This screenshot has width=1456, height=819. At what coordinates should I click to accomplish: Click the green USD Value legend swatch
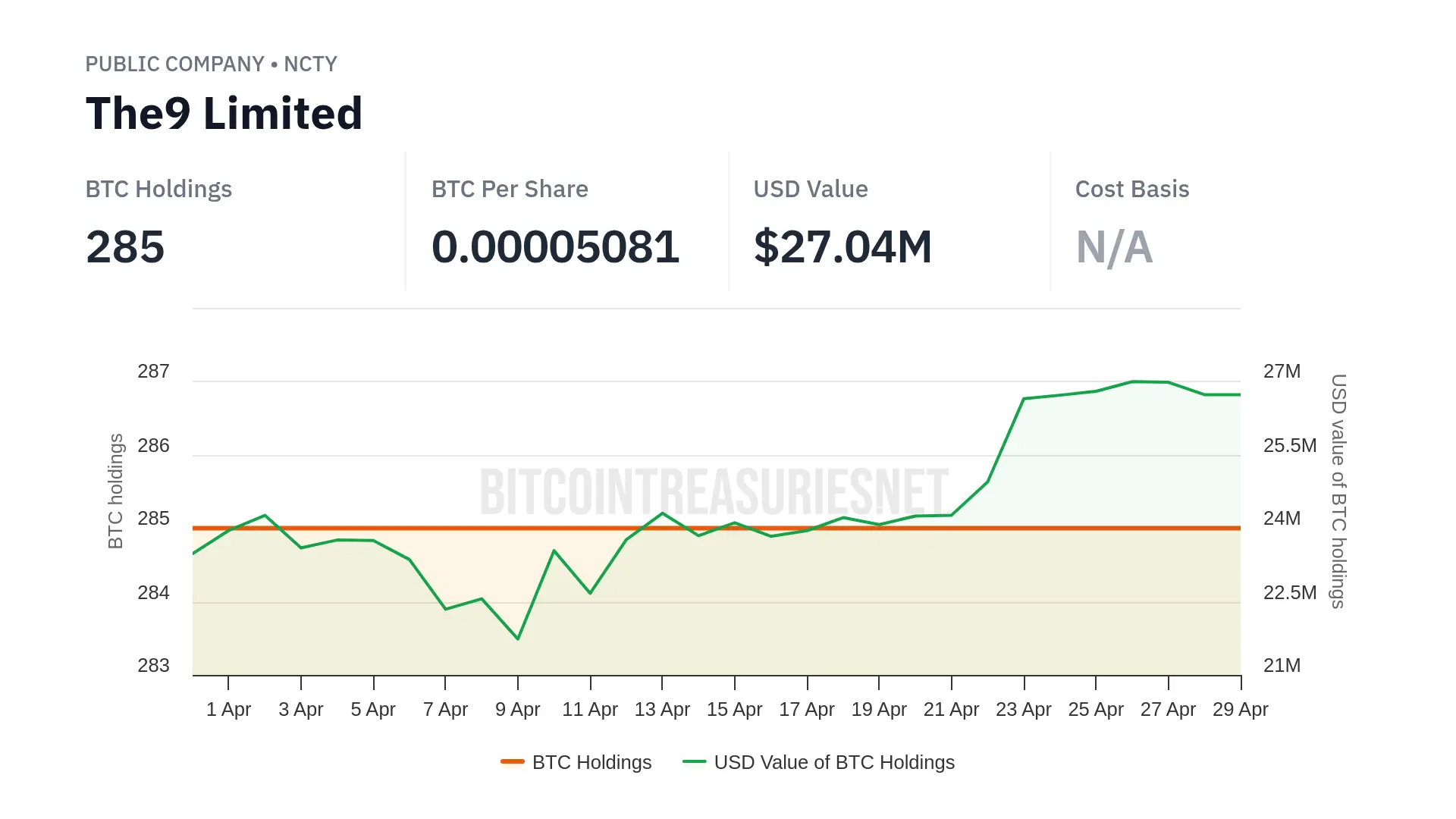pyautogui.click(x=694, y=761)
